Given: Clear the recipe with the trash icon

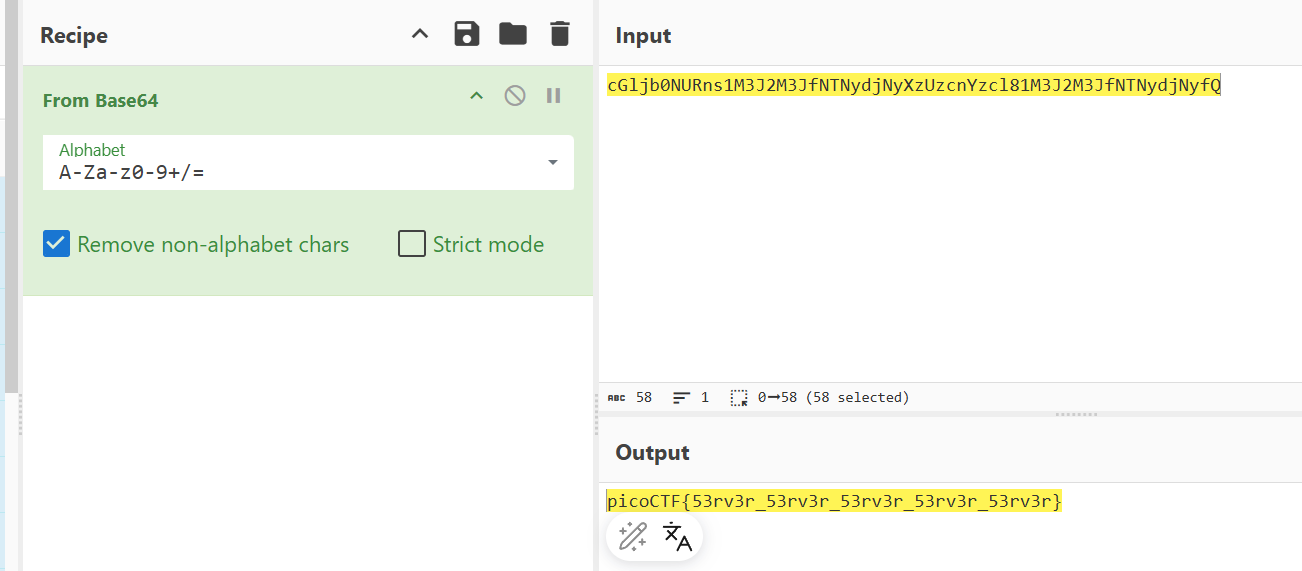Looking at the screenshot, I should 560,34.
